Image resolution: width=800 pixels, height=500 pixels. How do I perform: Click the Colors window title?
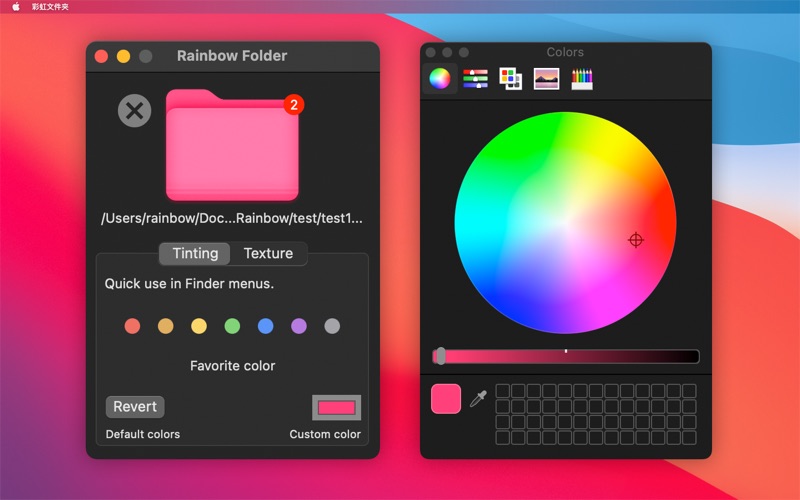(565, 52)
